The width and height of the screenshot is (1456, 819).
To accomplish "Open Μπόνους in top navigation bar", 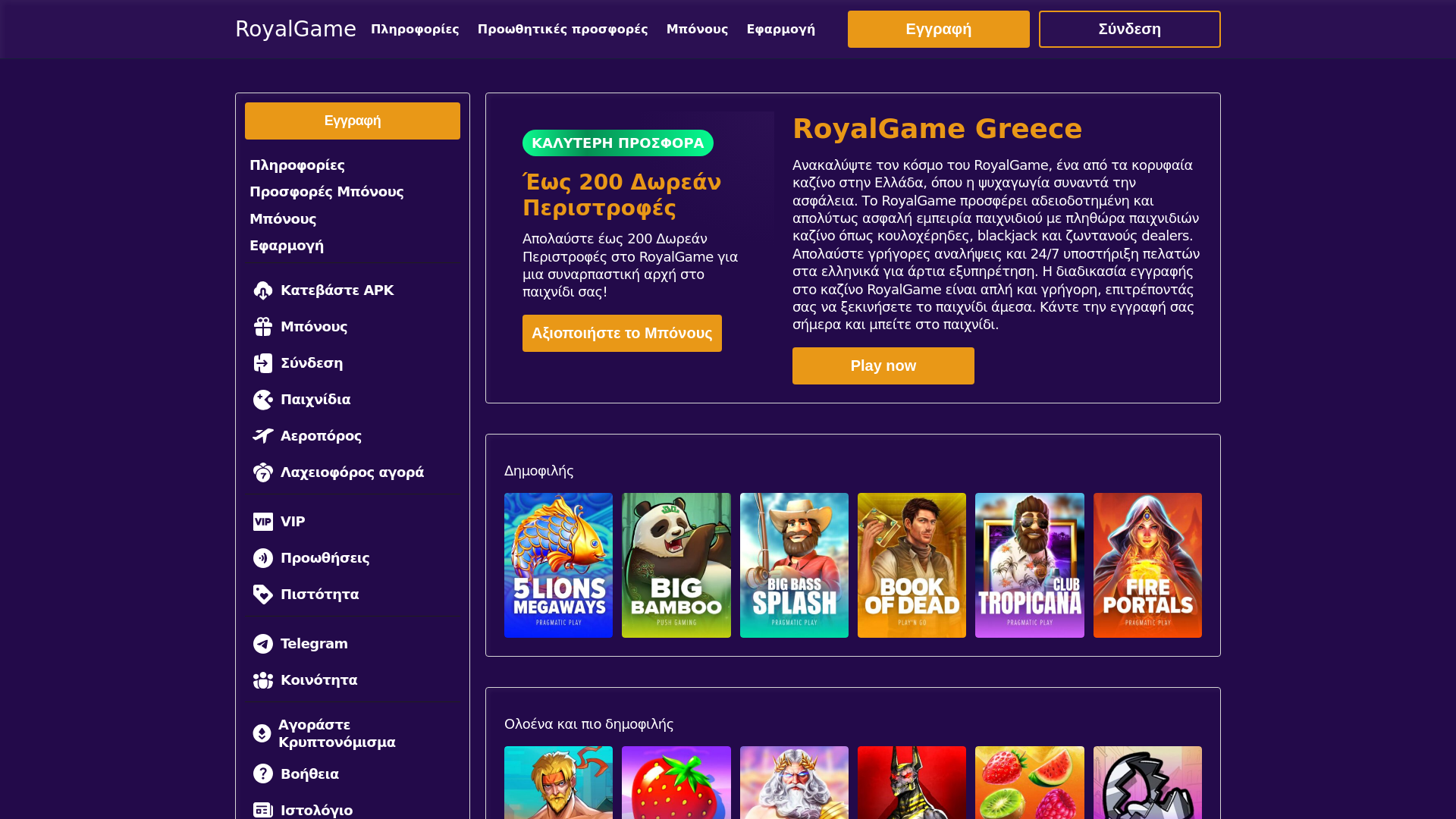I will 697,29.
